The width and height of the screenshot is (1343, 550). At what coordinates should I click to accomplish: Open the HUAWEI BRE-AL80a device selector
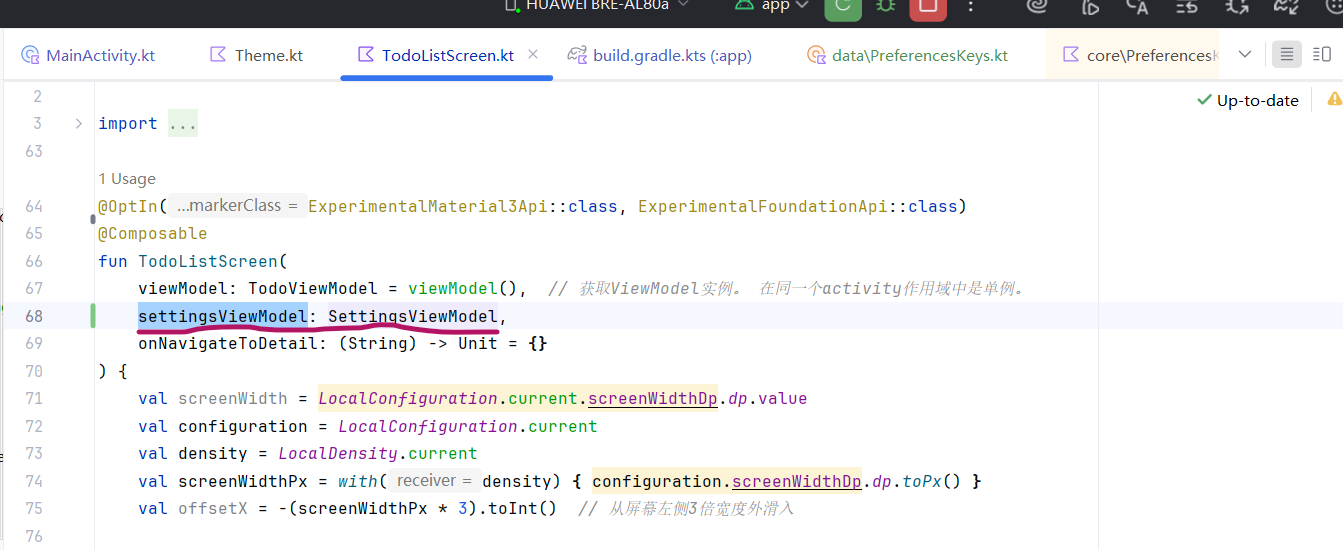coord(598,5)
